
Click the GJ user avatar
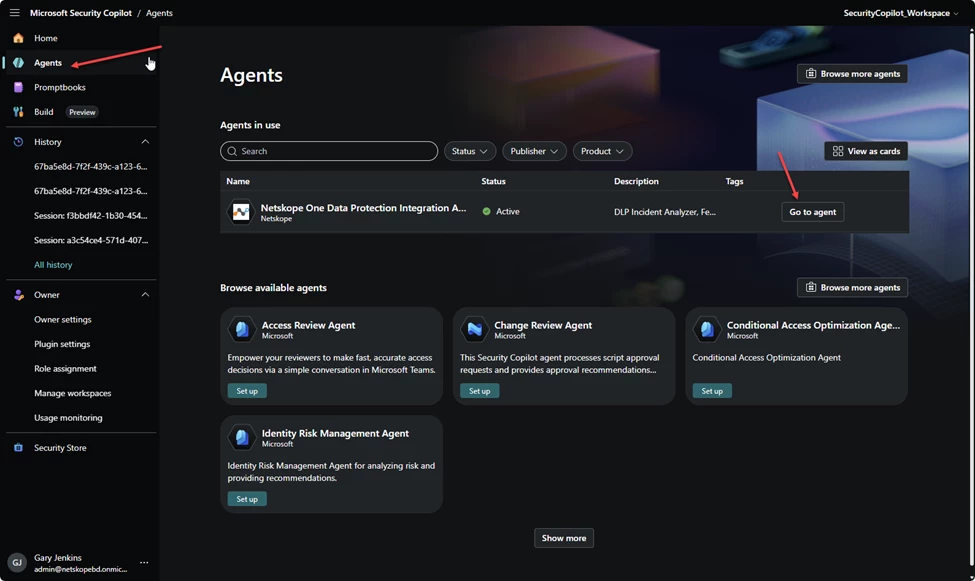(17, 562)
